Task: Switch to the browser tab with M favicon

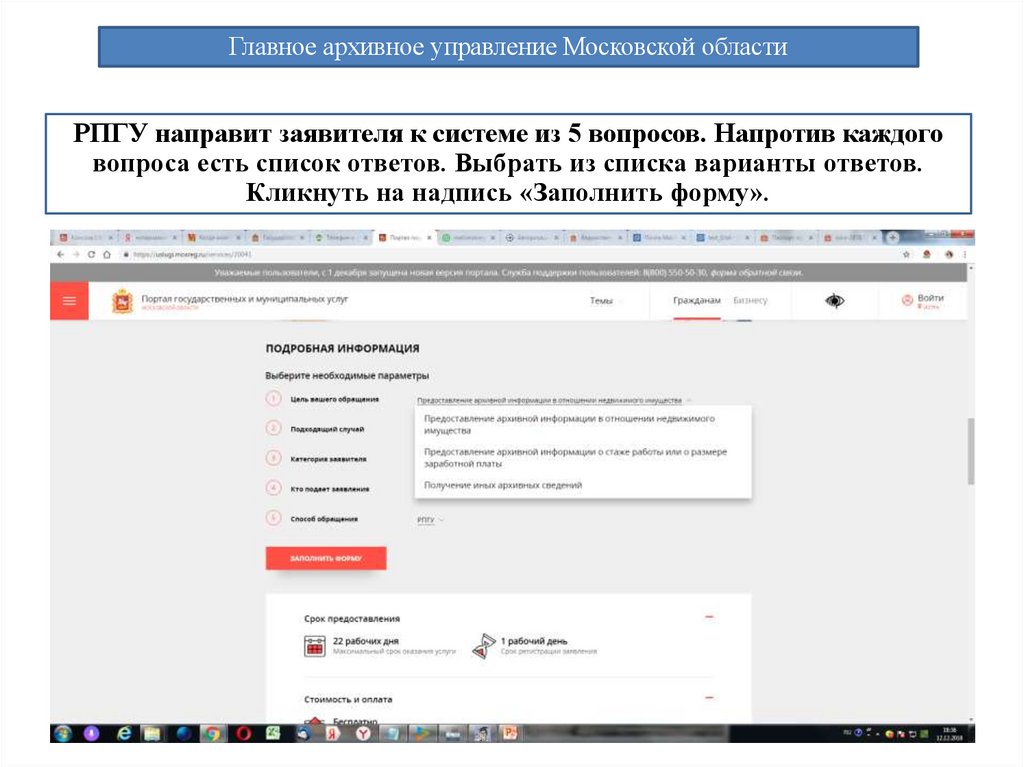Action: coord(214,238)
